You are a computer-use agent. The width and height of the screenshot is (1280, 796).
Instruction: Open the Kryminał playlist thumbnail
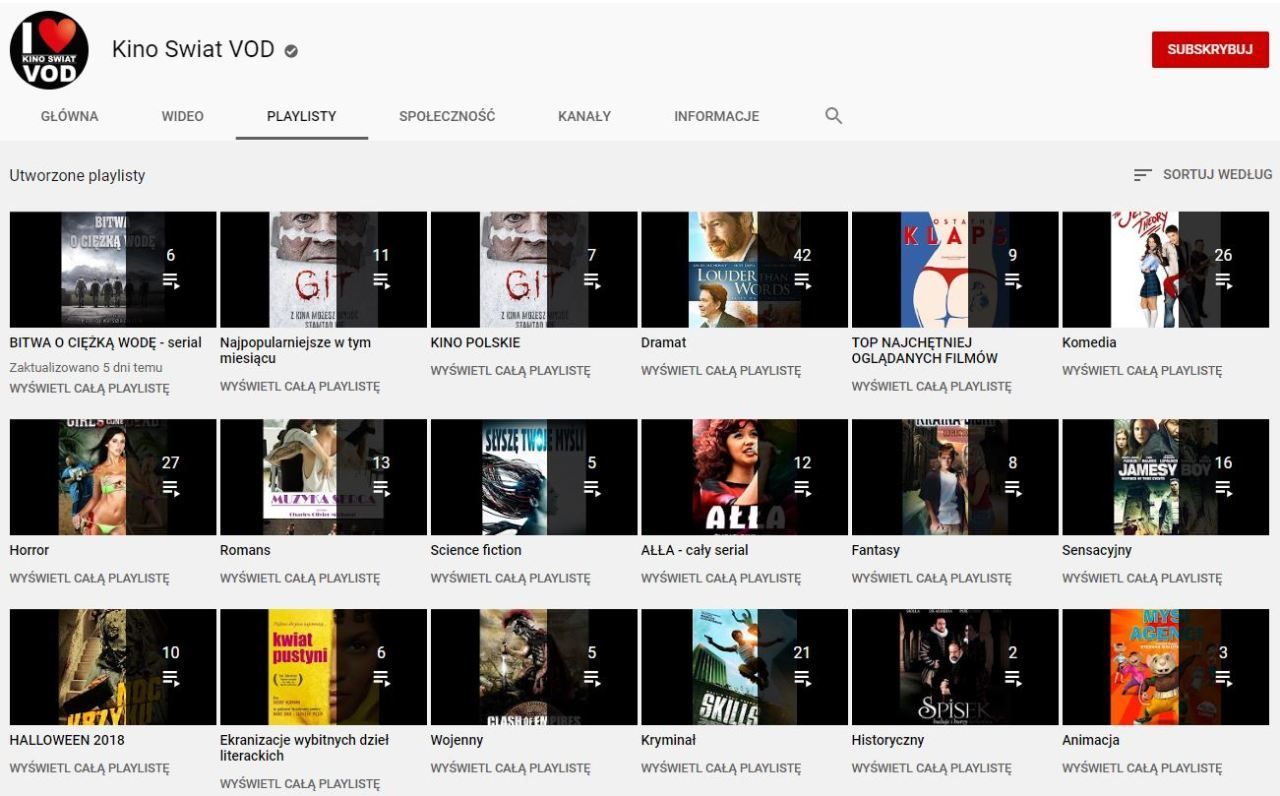(x=744, y=667)
